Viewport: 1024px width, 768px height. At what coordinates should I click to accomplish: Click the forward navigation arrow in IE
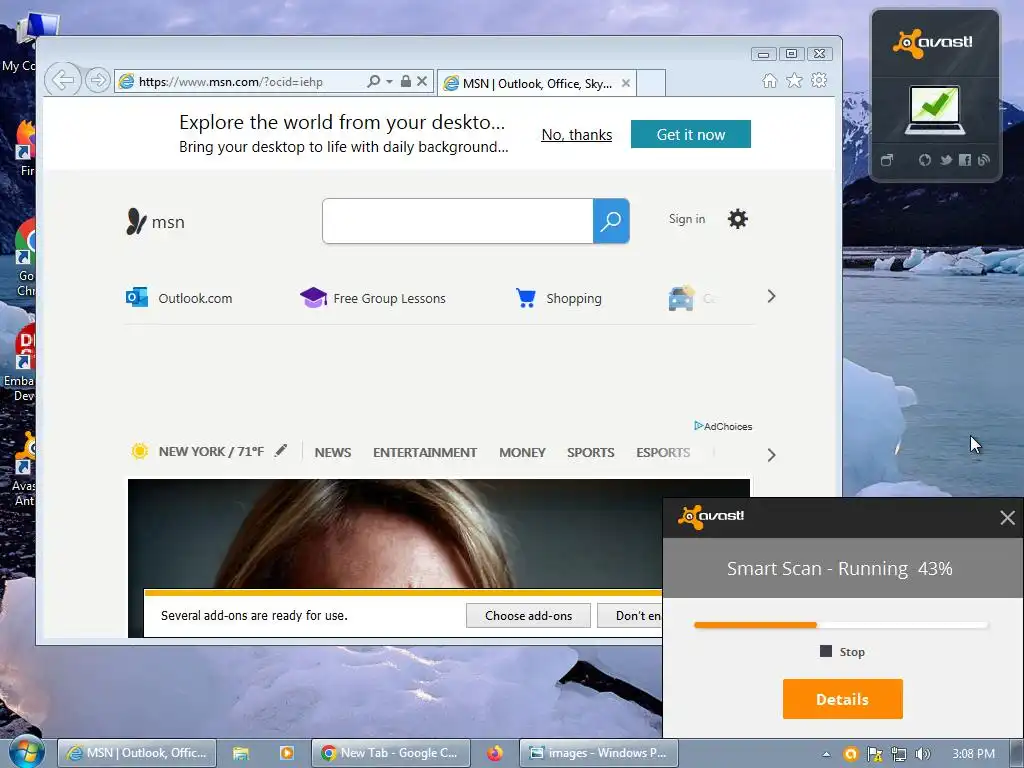coord(98,80)
